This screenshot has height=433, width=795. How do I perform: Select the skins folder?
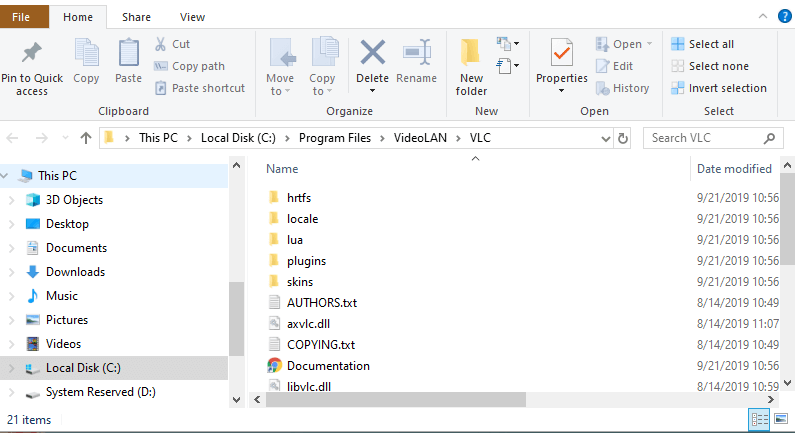(300, 282)
